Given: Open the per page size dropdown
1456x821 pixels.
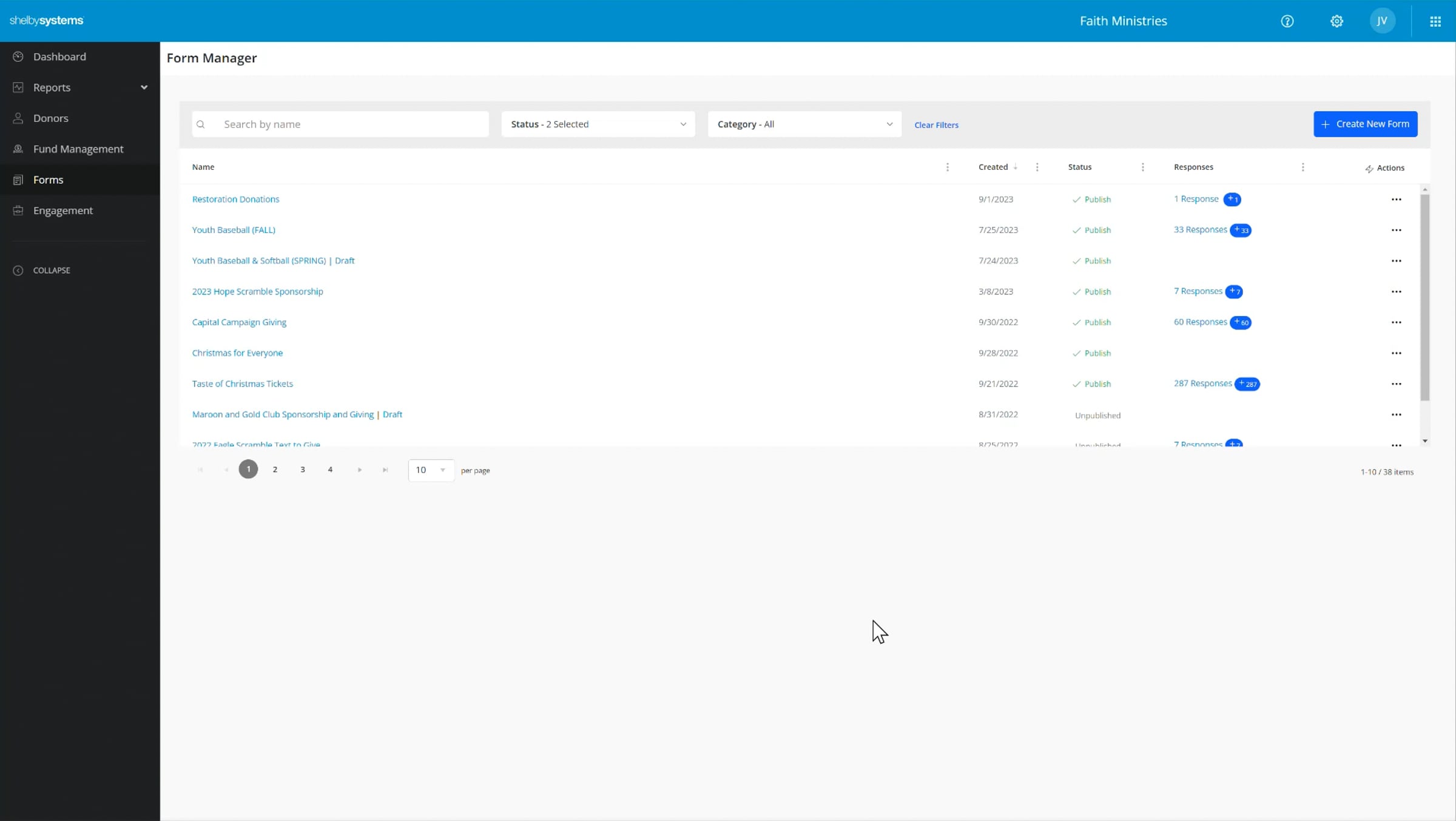Looking at the screenshot, I should [x=431, y=470].
